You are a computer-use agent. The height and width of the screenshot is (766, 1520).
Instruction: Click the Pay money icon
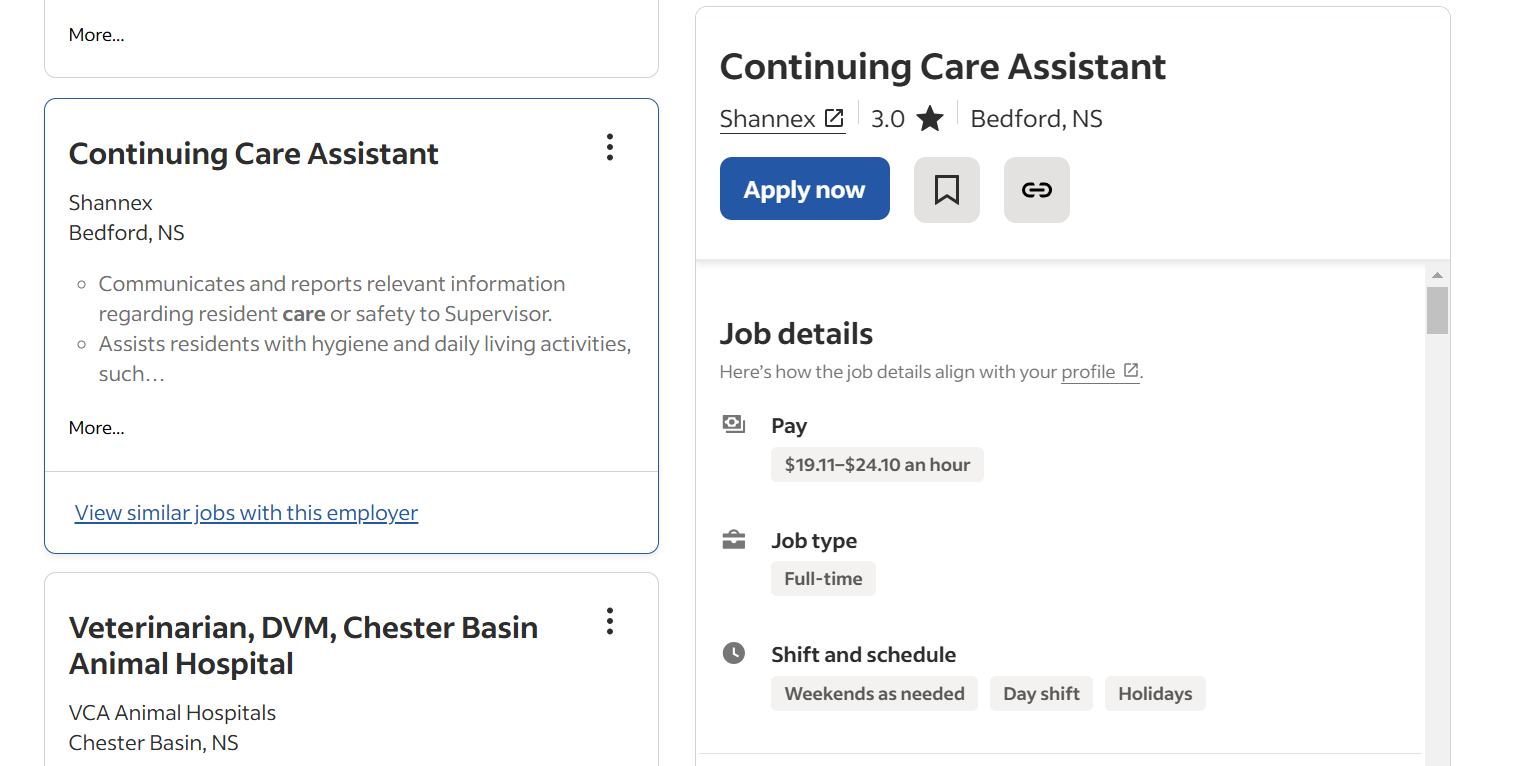[734, 425]
